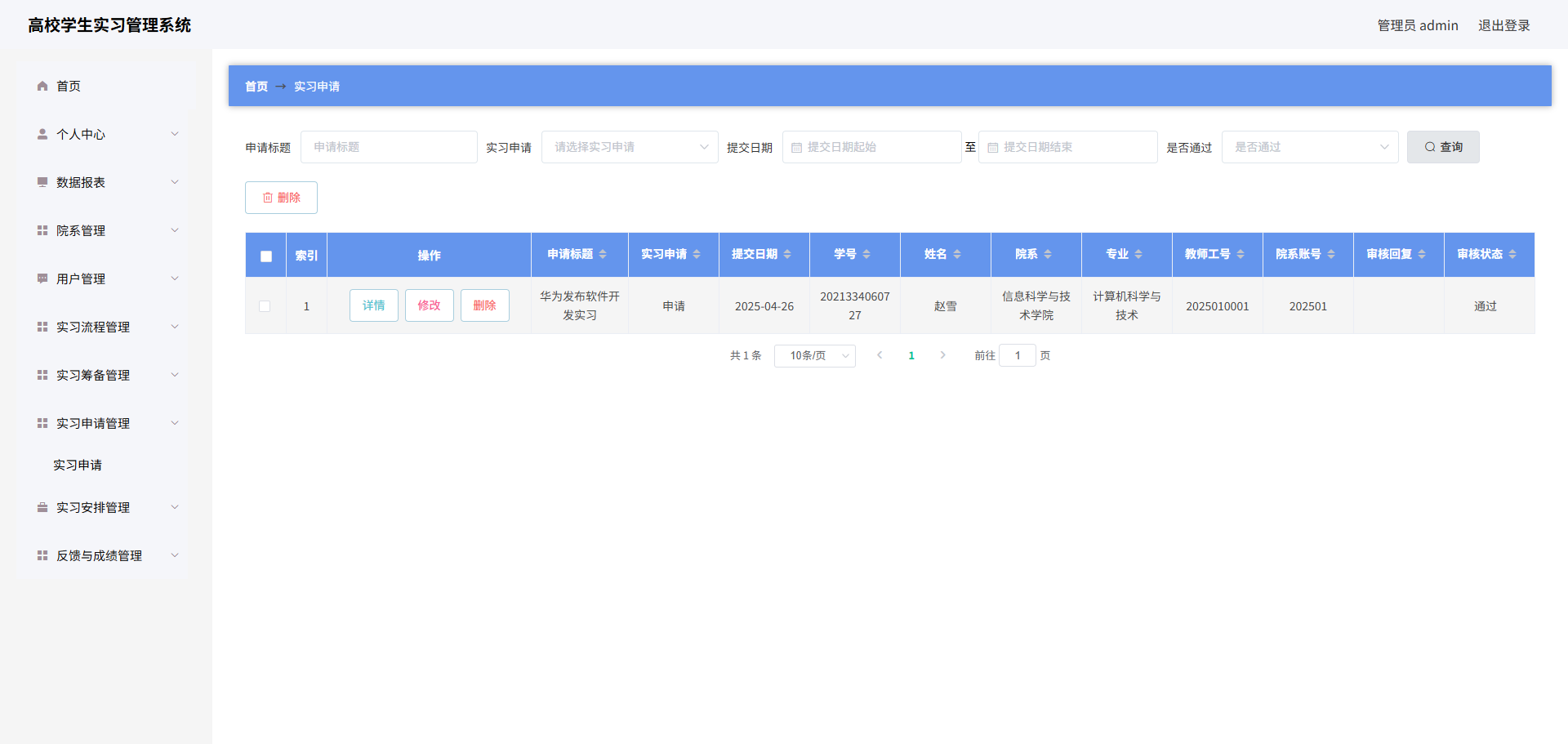Expand 数据报表 menu chevron

[x=175, y=182]
